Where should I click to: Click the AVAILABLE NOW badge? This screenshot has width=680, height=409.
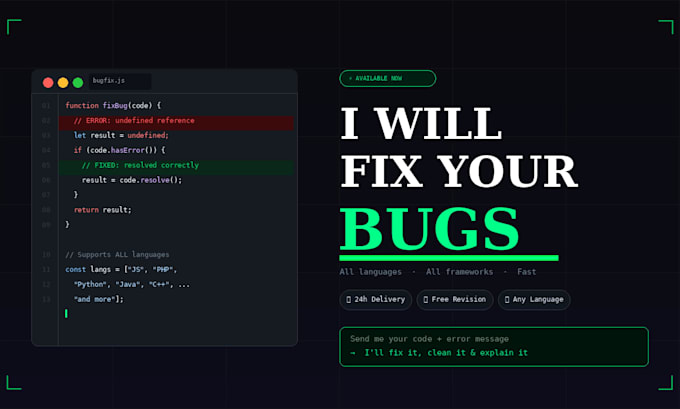pyautogui.click(x=387, y=79)
